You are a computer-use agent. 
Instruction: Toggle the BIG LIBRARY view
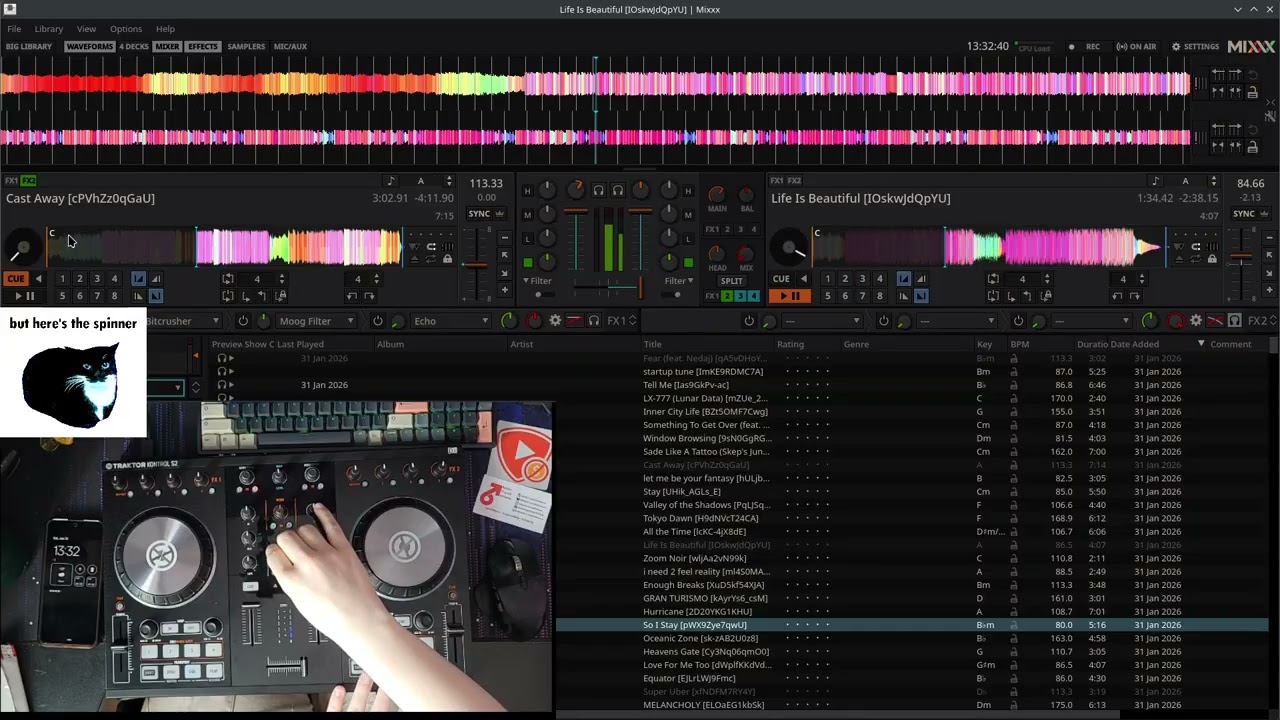29,46
